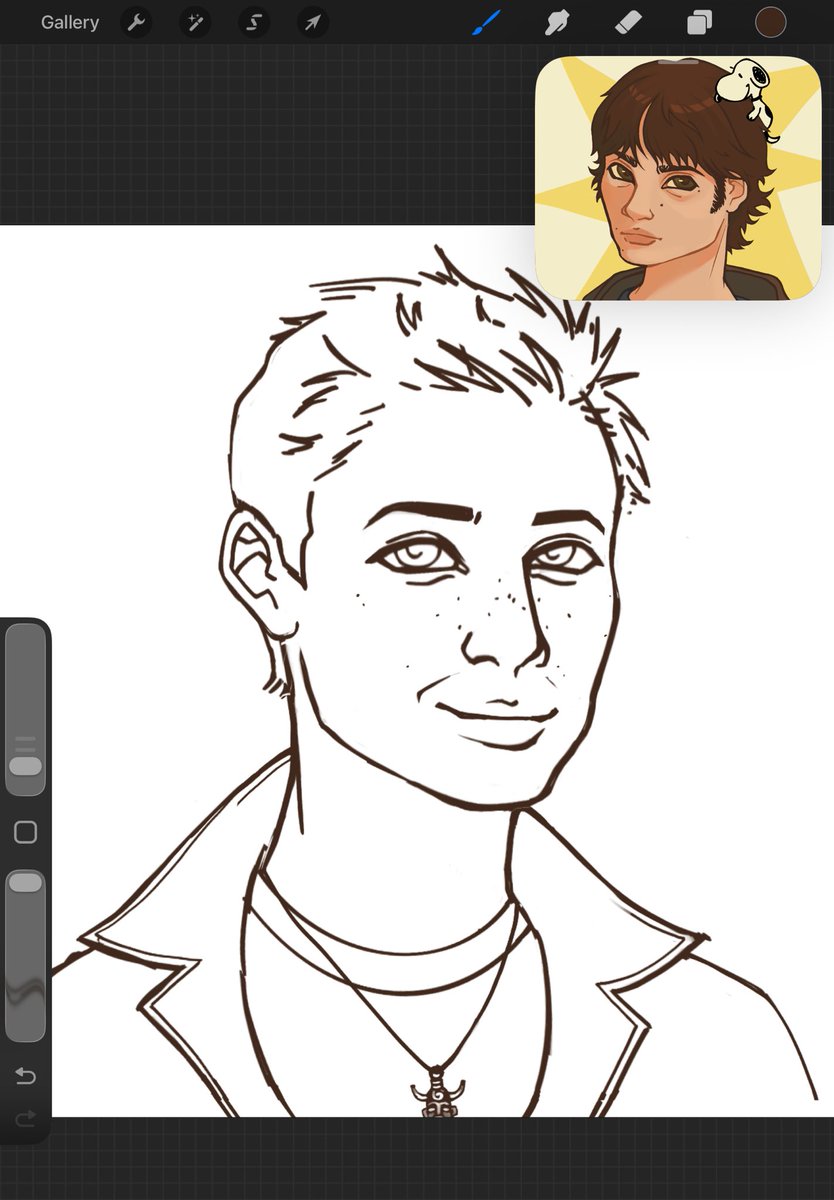Open the Actions wrench menu
834x1200 pixels.
click(136, 22)
